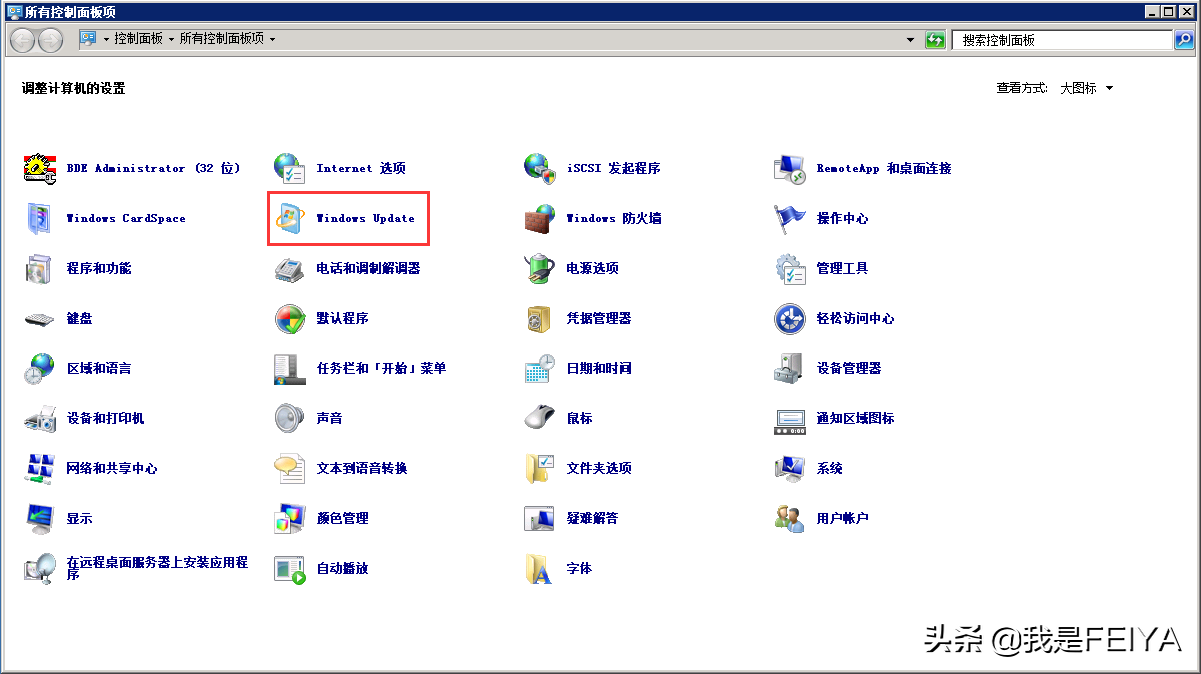Open 键盘 keyboard icon
Viewport: 1201px width, 674px height.
click(40, 318)
